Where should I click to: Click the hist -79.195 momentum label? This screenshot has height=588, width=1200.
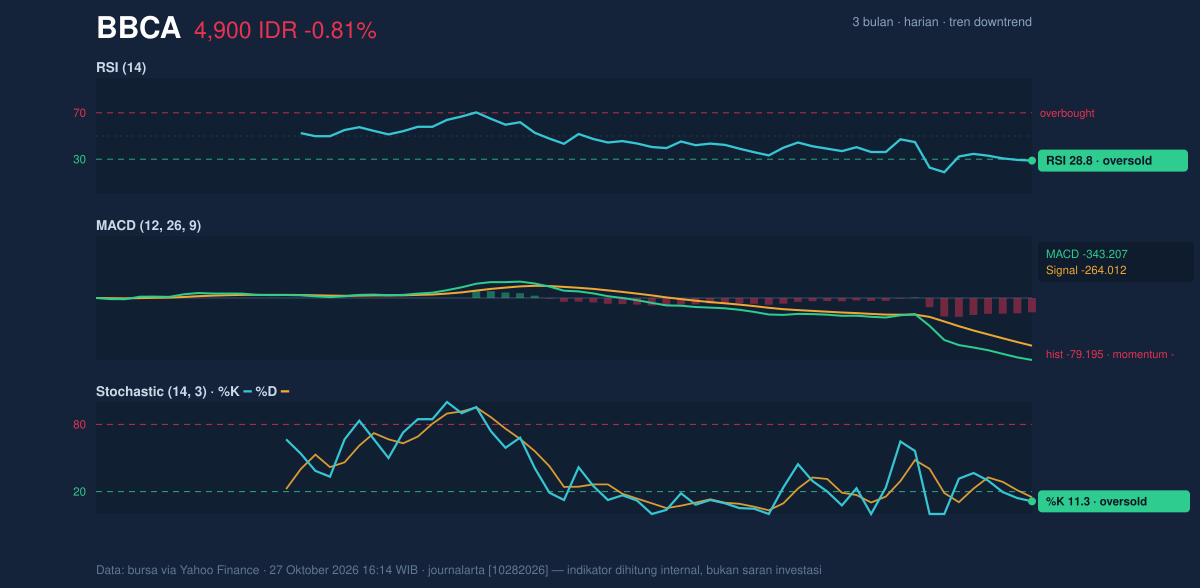[1109, 354]
